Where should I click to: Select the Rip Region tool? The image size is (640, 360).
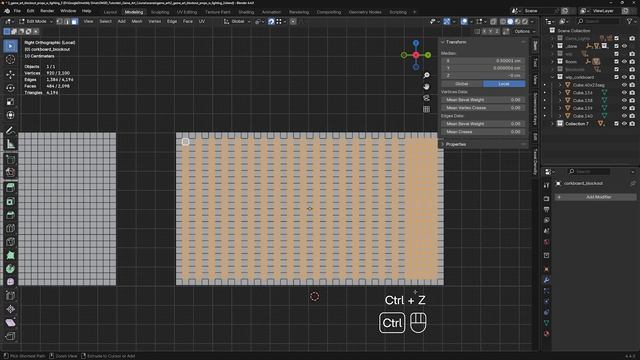(x=10, y=336)
